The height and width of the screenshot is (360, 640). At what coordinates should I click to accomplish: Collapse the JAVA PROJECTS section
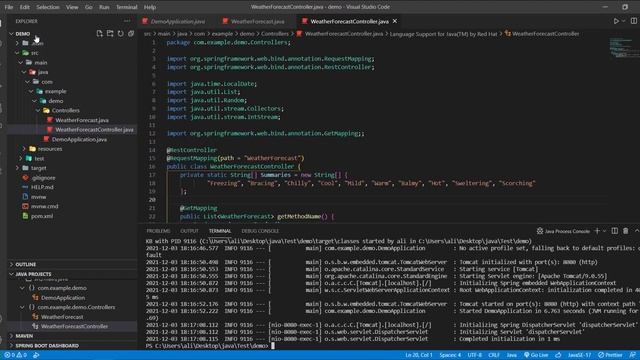pos(33,274)
